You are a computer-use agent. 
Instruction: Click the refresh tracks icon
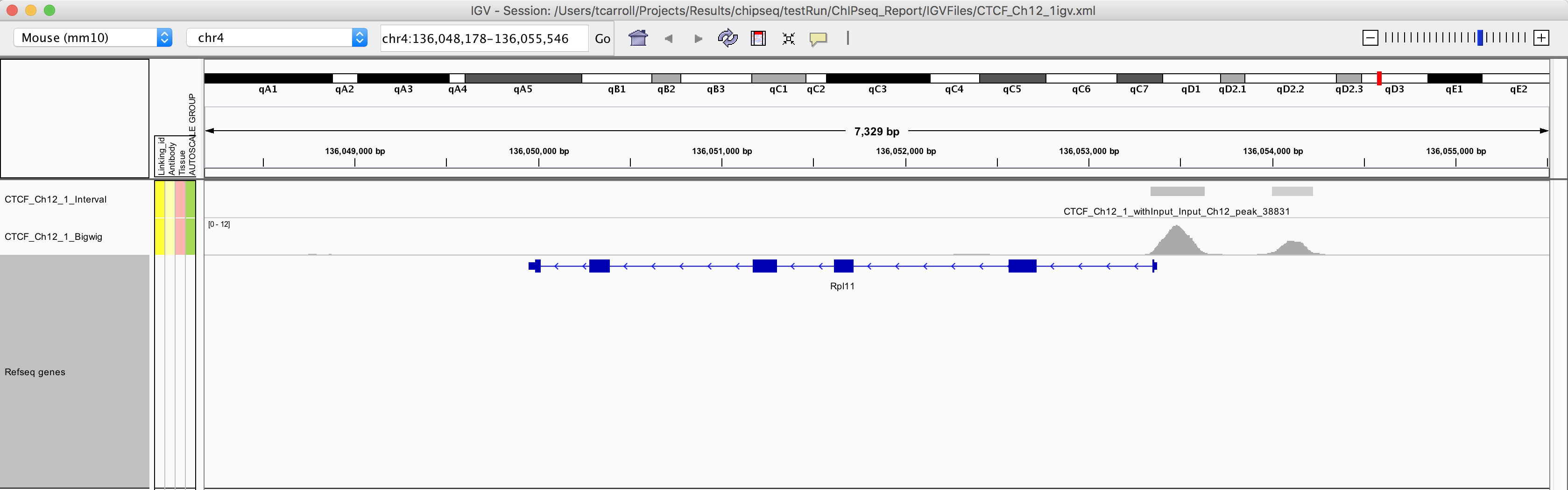pos(727,38)
